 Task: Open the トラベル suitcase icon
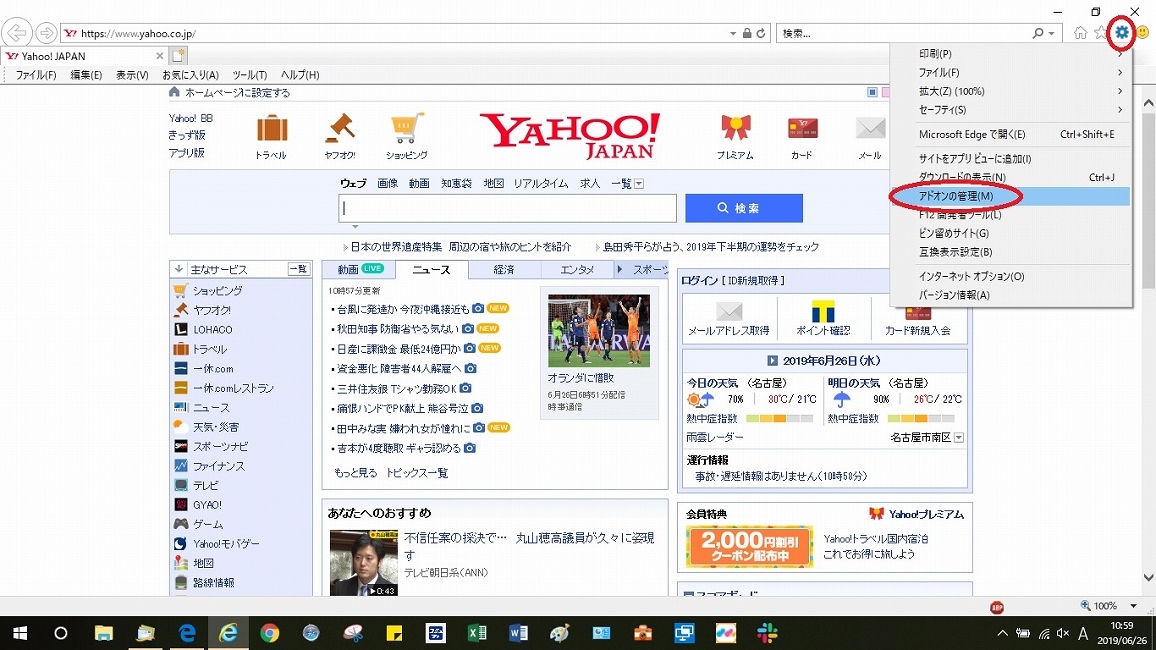pyautogui.click(x=271, y=129)
